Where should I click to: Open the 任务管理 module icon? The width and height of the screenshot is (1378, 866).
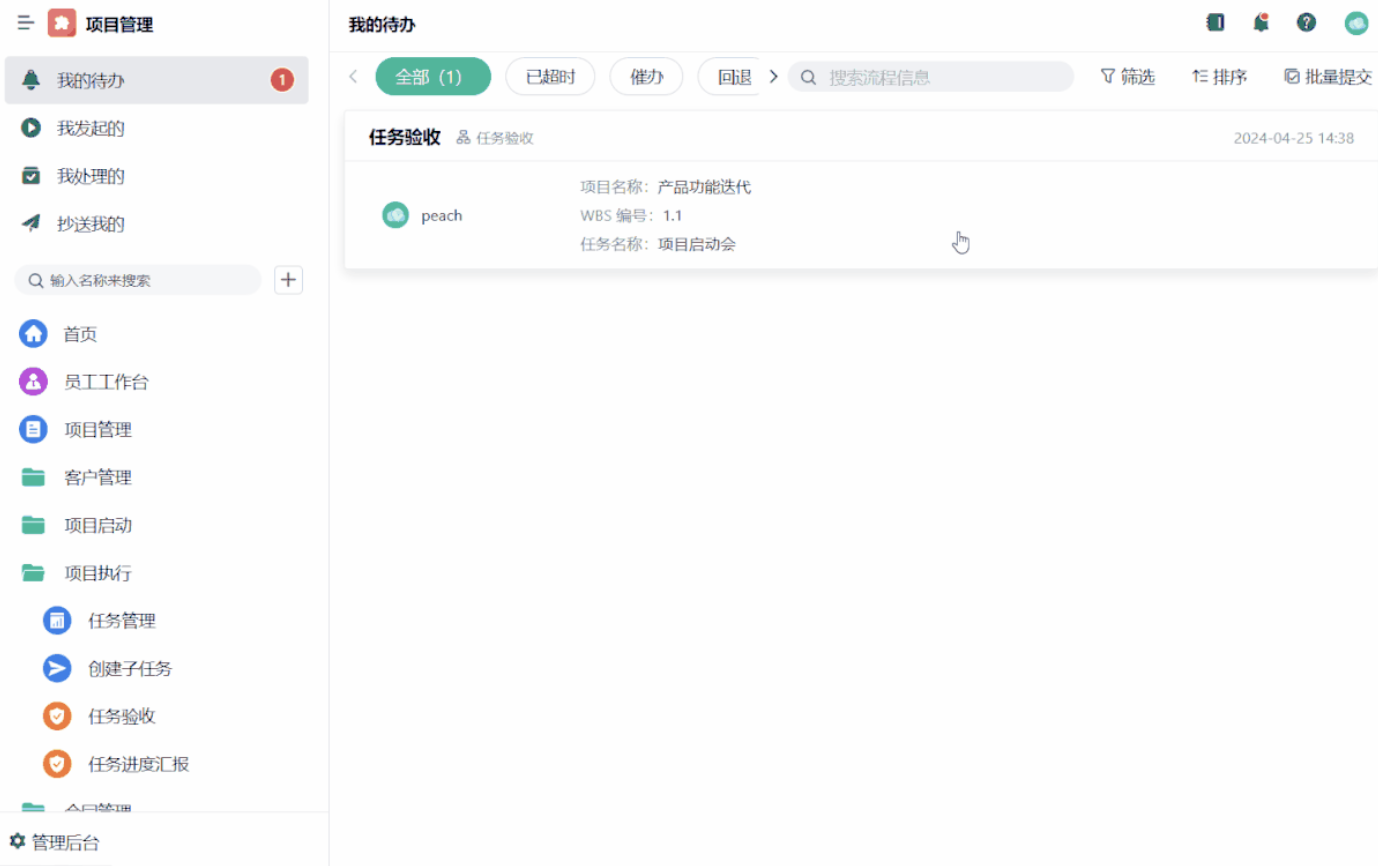click(57, 620)
